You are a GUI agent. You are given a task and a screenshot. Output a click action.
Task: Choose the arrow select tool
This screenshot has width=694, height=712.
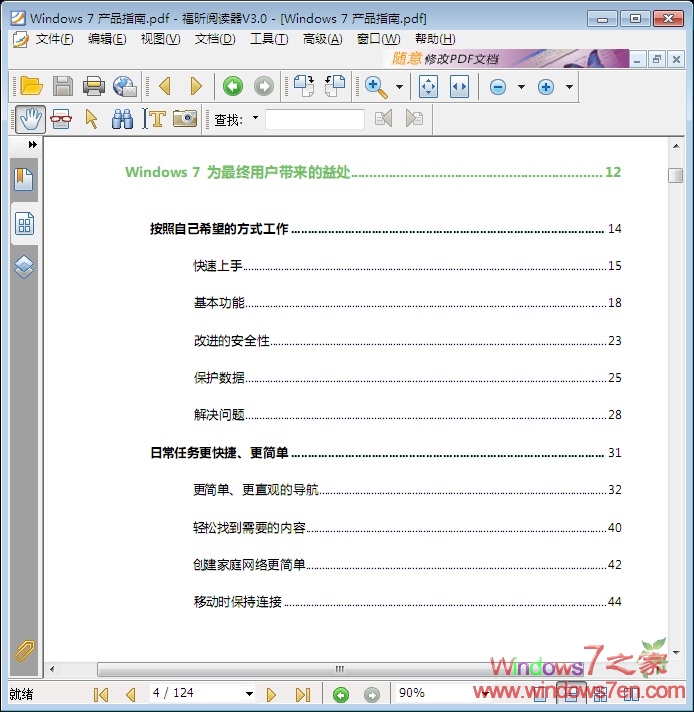pos(91,119)
